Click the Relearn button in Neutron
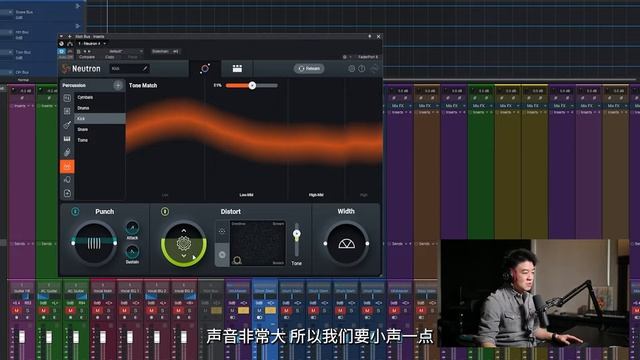This screenshot has height=360, width=640. [309, 69]
